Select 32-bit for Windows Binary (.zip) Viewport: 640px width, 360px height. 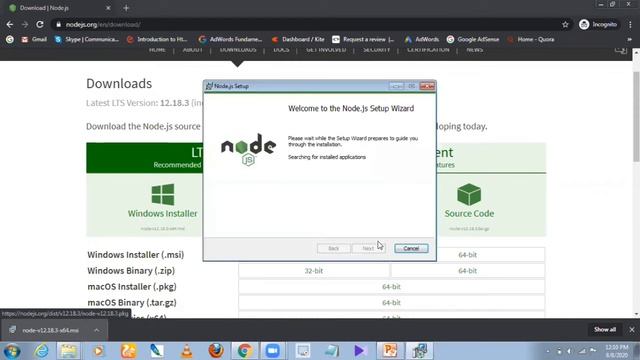click(313, 271)
